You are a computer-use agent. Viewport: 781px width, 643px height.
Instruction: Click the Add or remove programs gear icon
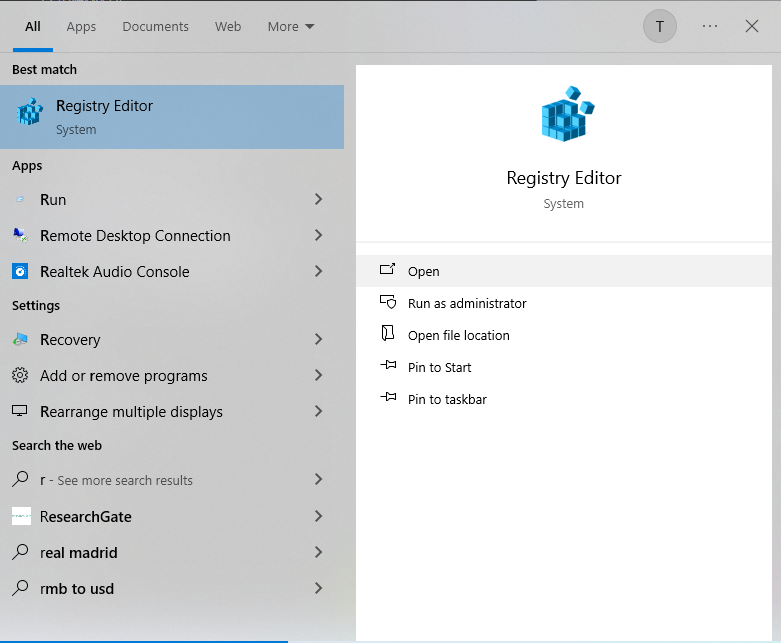20,376
